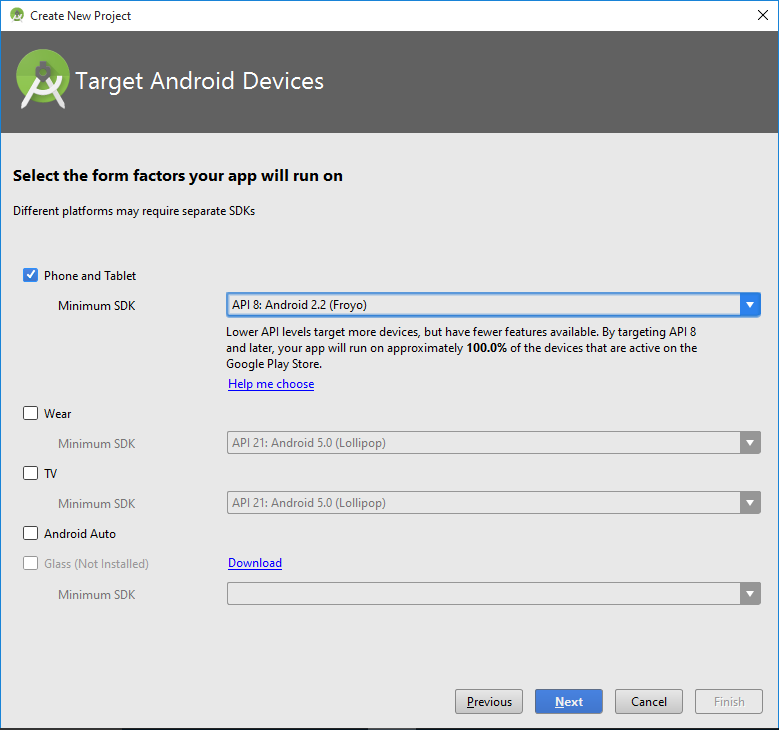
Task: Open the TV Minimum SDK dropdown
Action: click(493, 503)
